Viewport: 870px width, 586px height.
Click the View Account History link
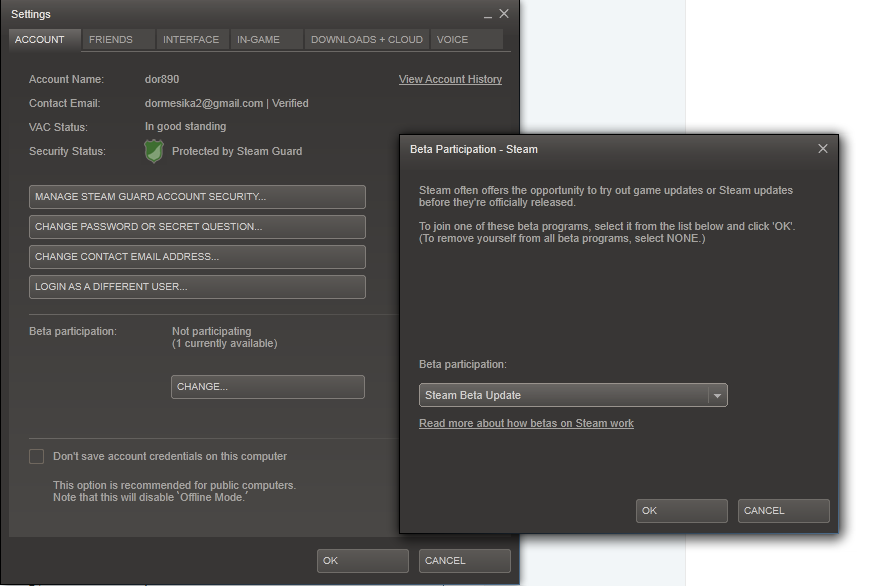point(450,79)
